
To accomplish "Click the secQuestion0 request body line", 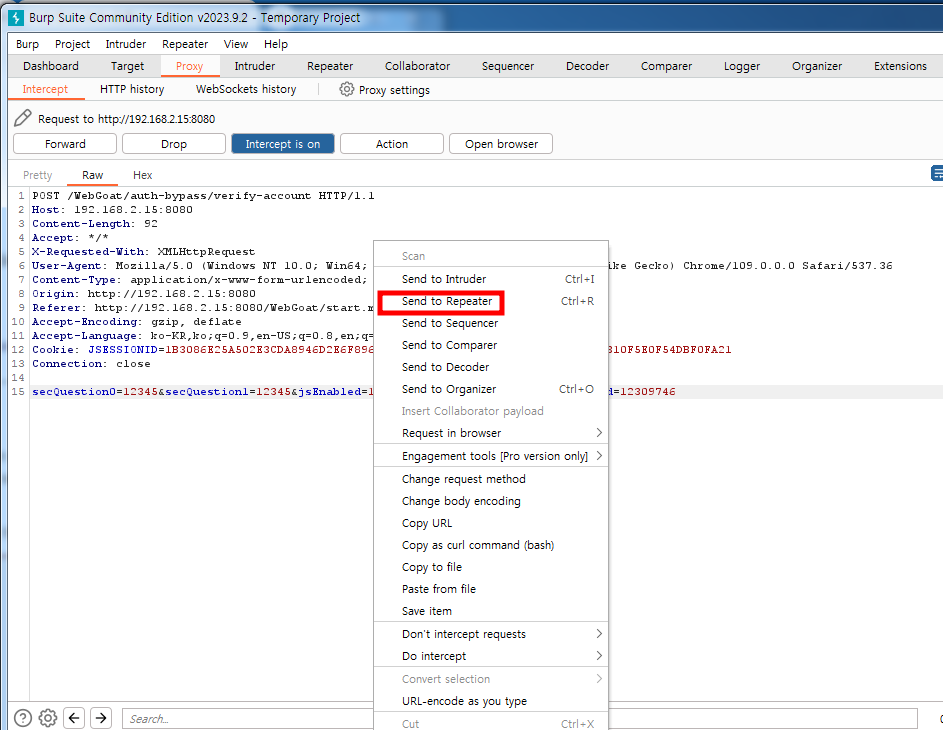I will pyautogui.click(x=203, y=392).
